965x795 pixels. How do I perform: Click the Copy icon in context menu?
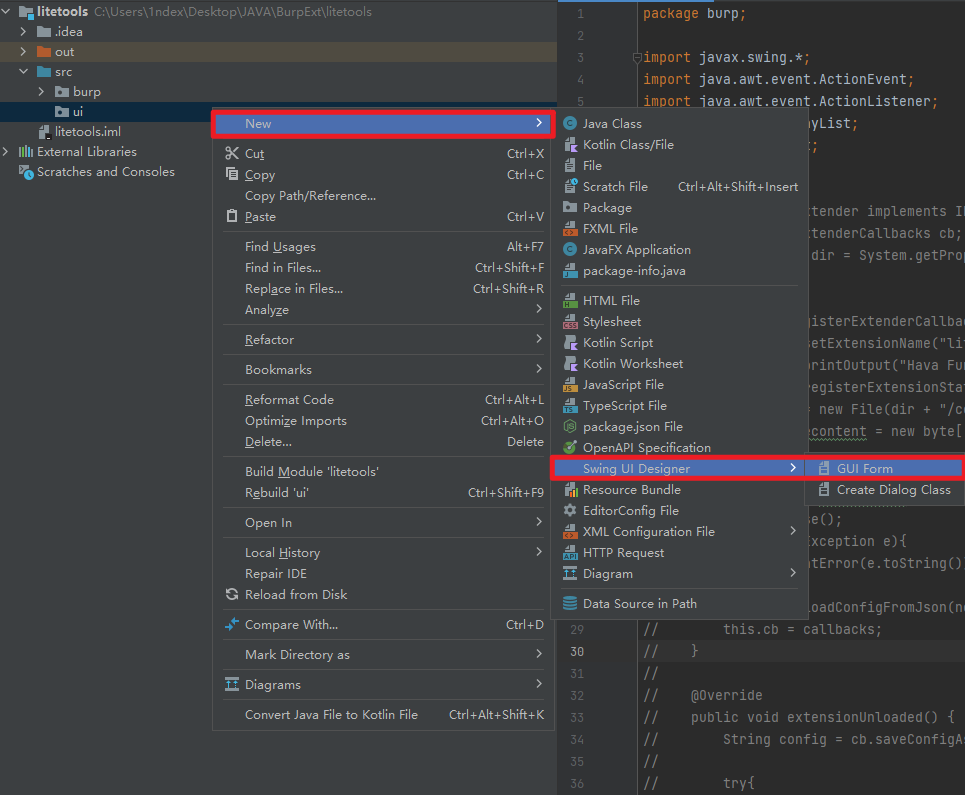click(232, 174)
